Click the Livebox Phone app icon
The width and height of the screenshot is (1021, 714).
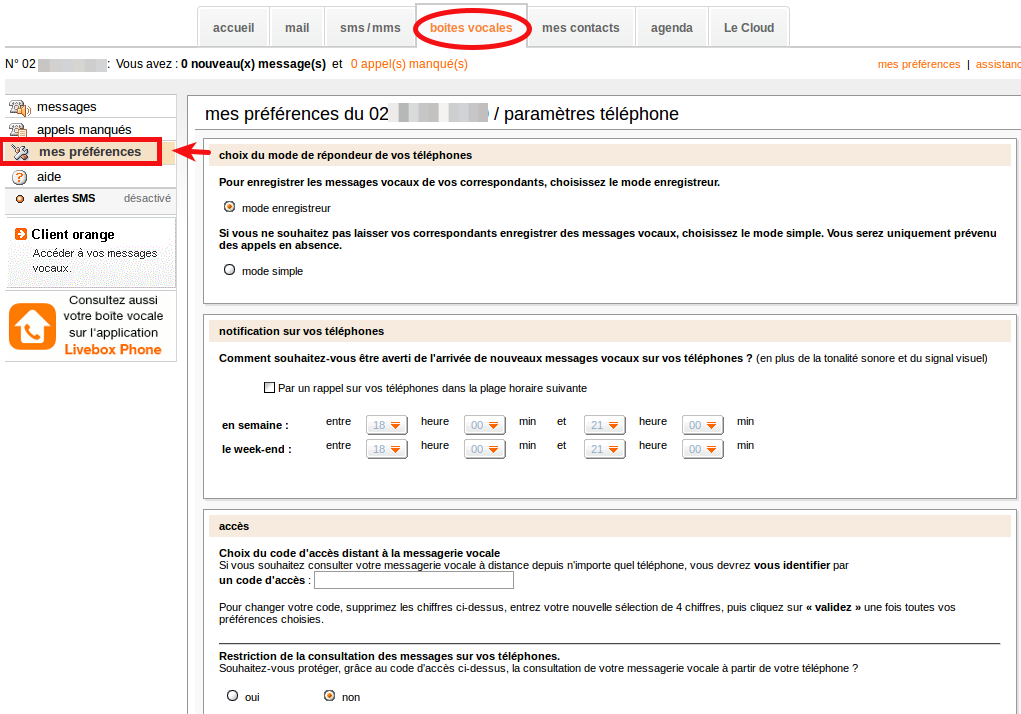point(32,326)
